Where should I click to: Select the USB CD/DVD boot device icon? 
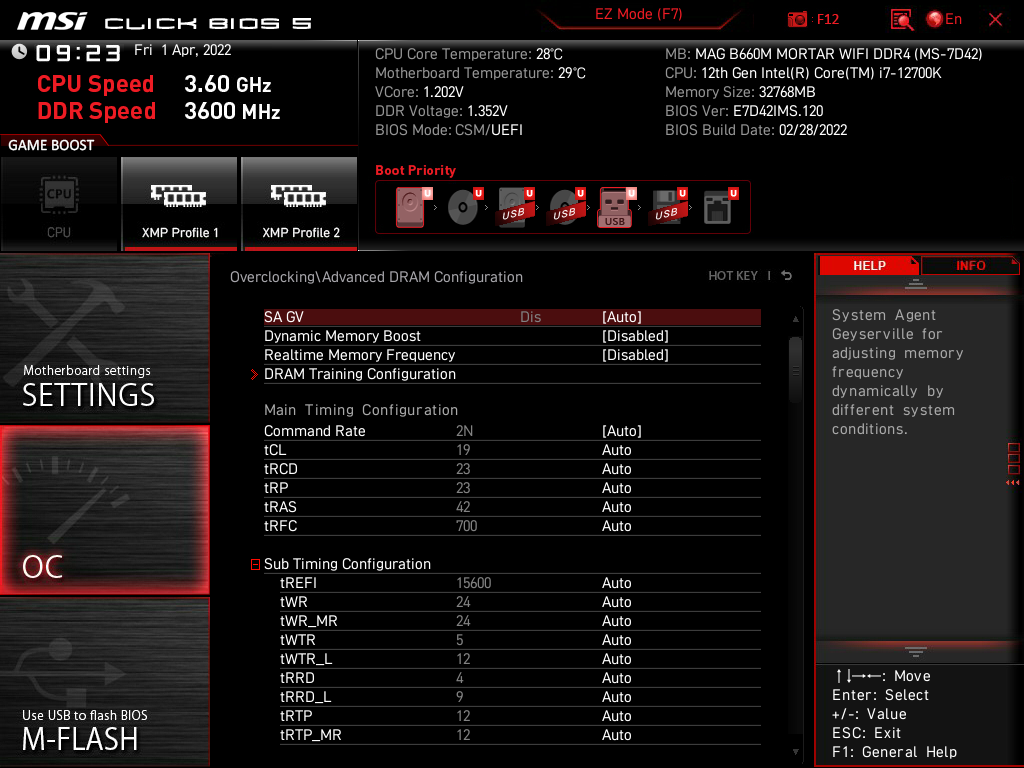(x=566, y=207)
